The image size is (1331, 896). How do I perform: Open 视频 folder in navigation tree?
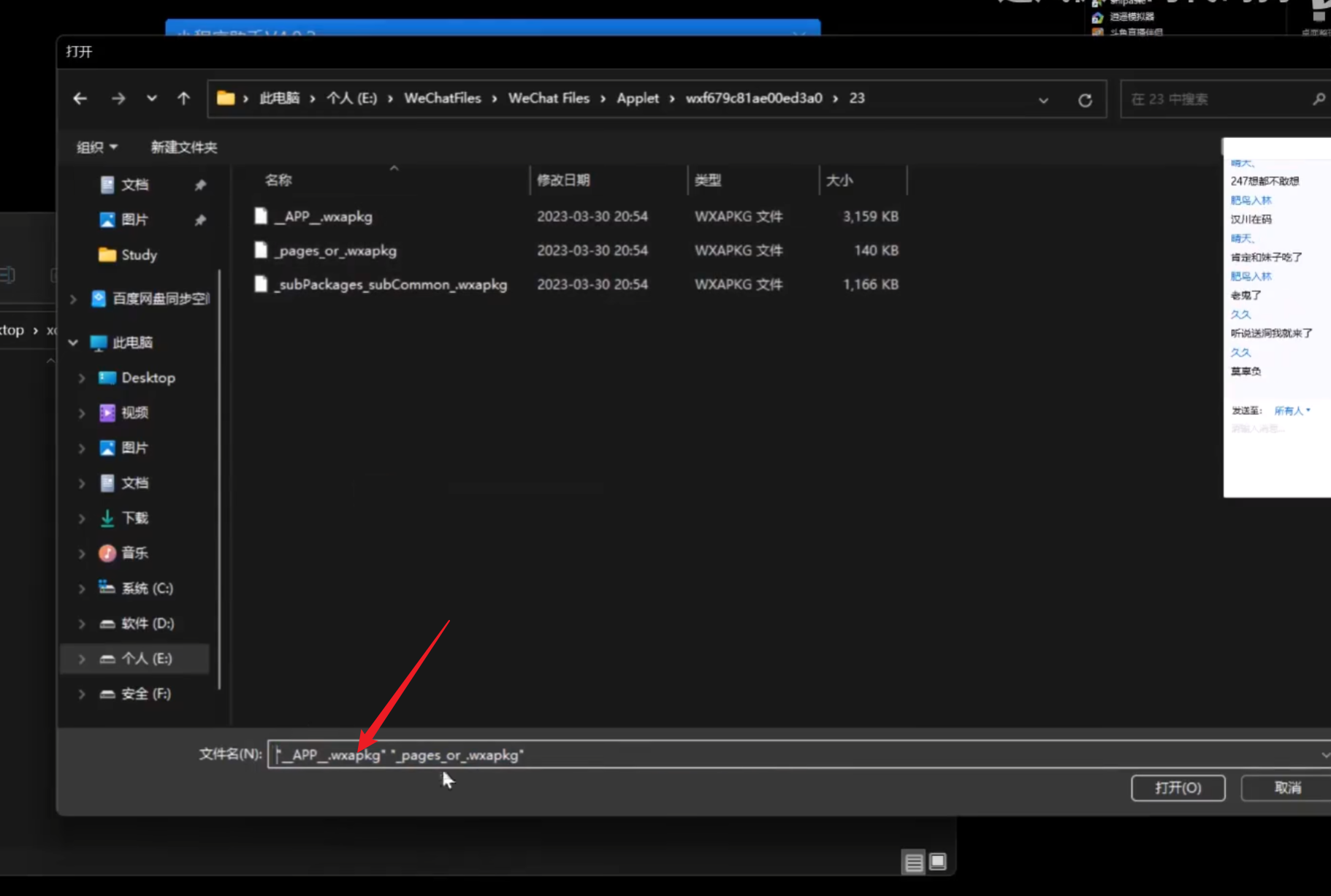point(134,413)
